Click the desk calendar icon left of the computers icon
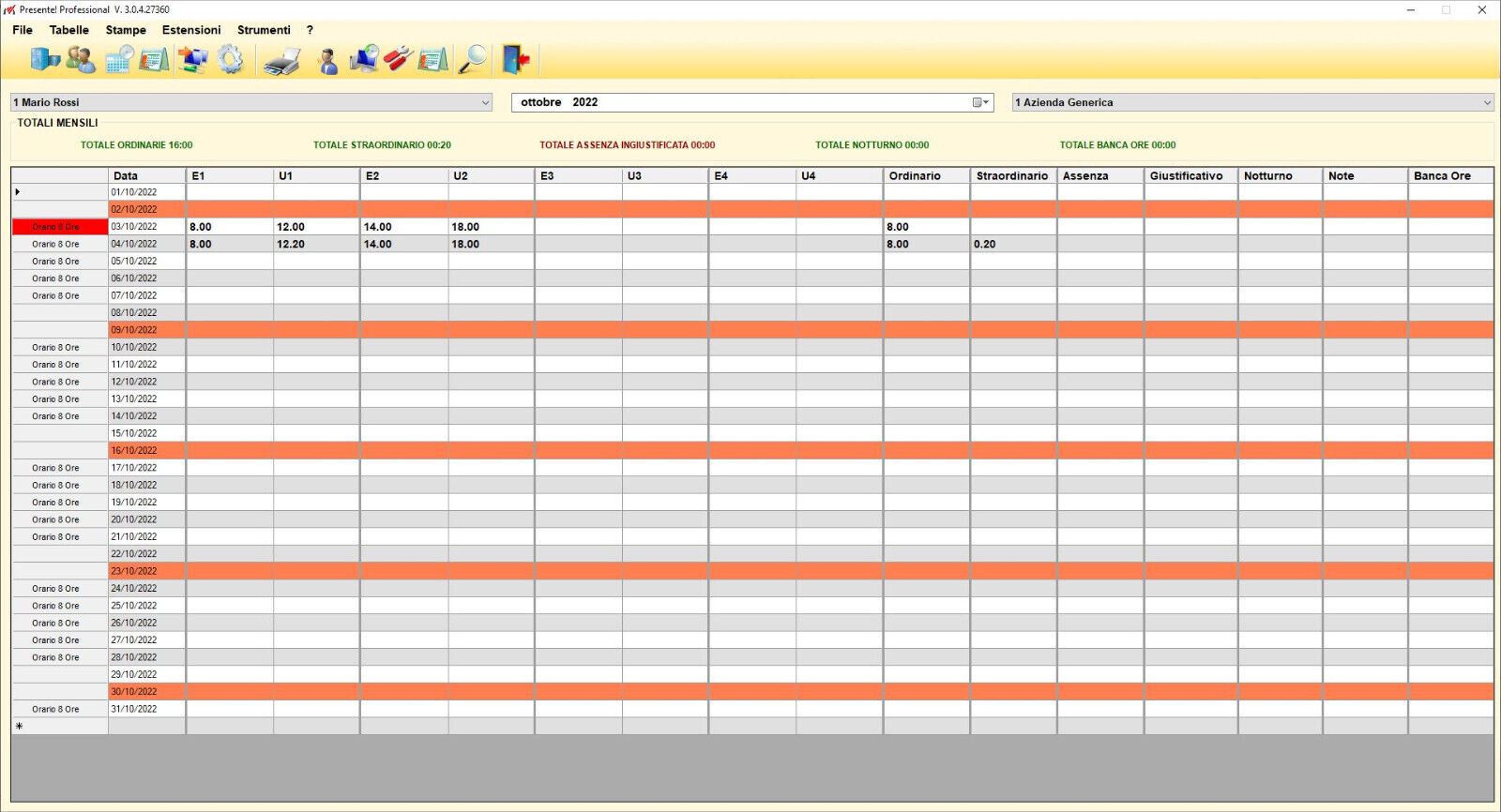This screenshot has height=812, width=1501. (x=154, y=60)
